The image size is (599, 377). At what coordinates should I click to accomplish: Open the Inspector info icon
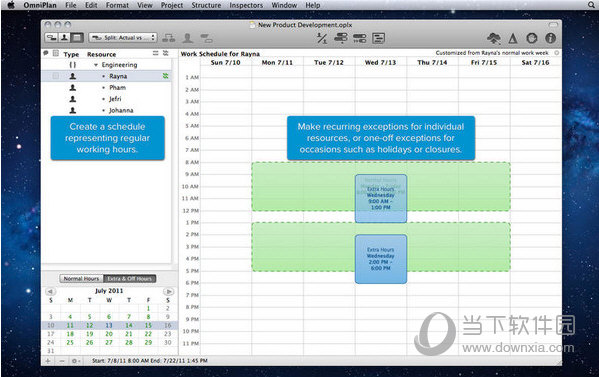(x=550, y=38)
